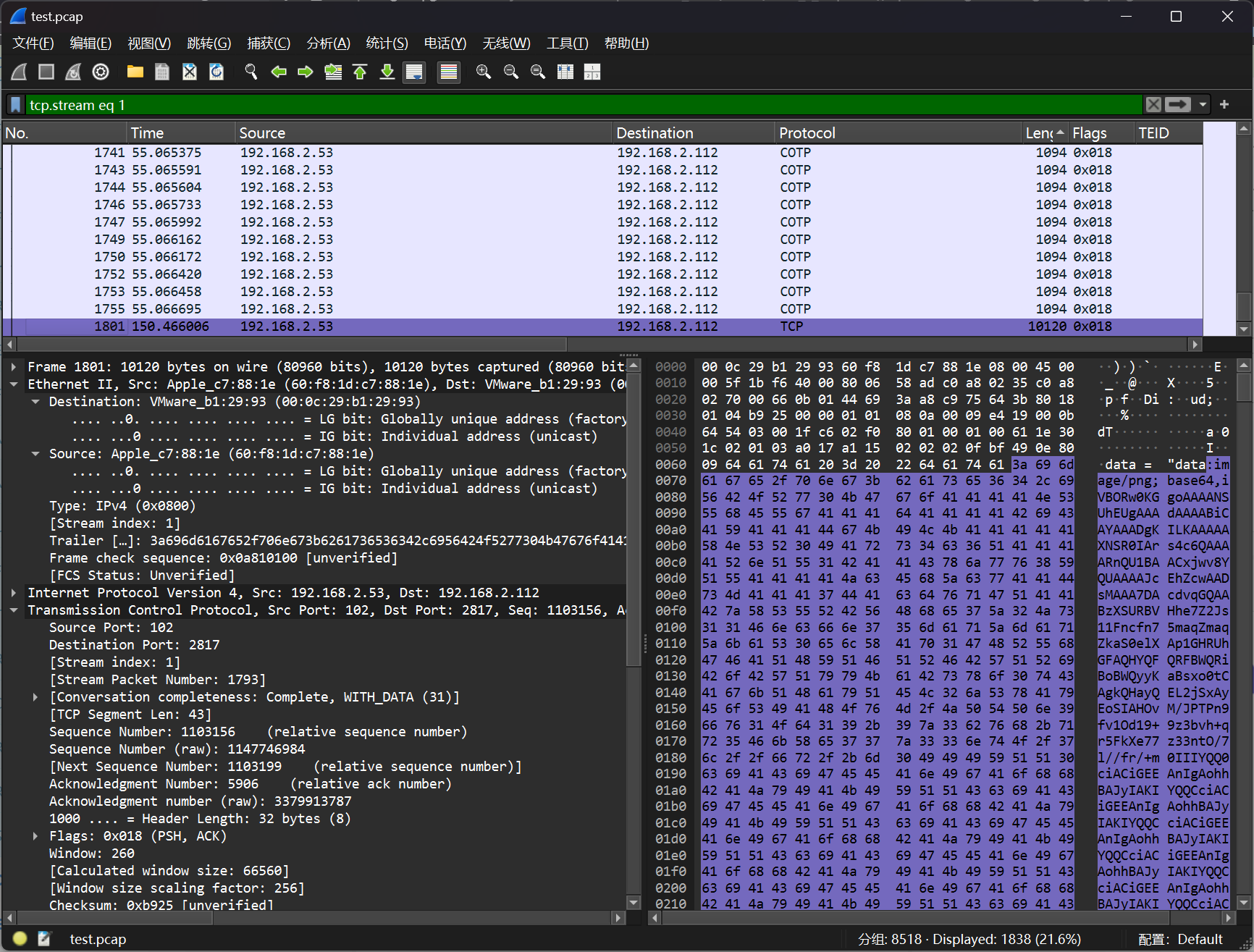Select packet 1755 in the list
This screenshot has width=1254, height=952.
(x=602, y=309)
